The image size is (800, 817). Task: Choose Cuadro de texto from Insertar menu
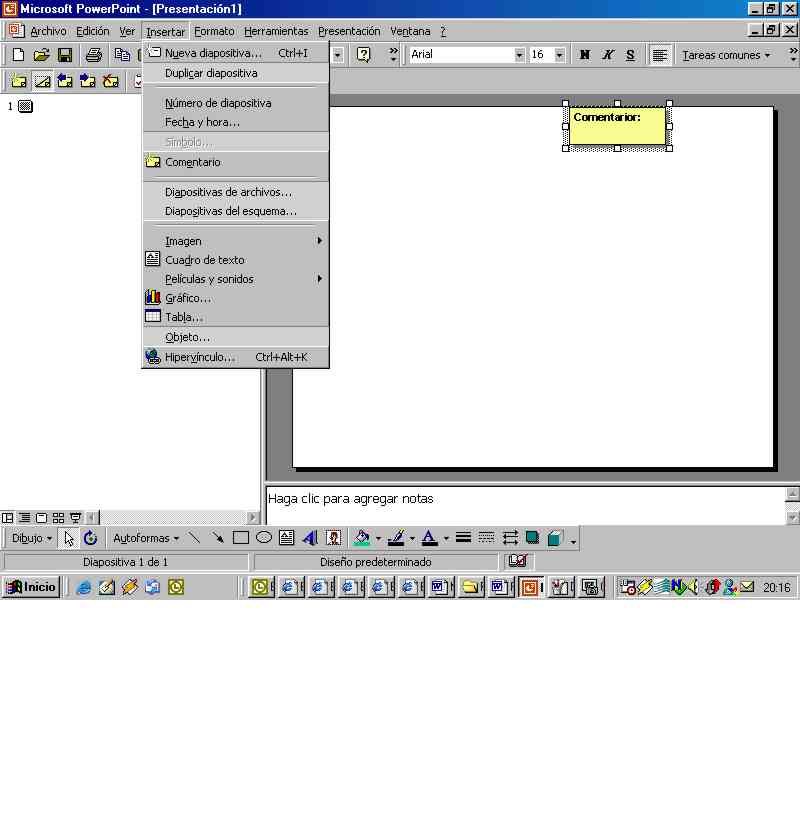[x=204, y=260]
